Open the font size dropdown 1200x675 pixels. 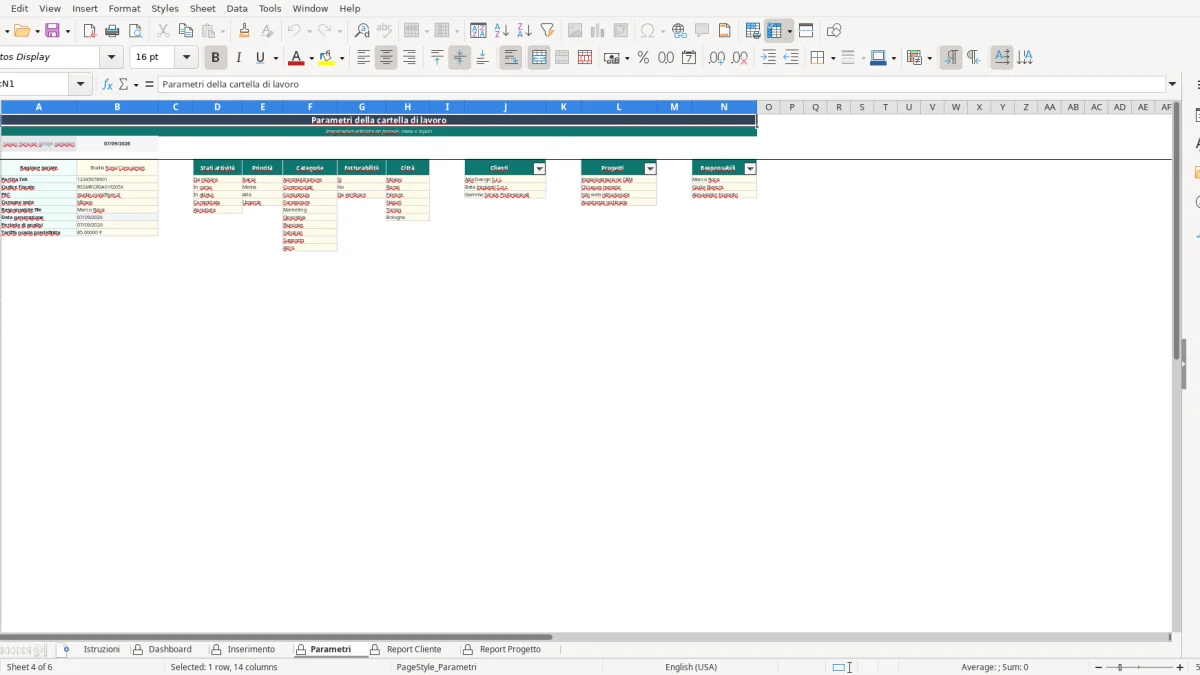[186, 58]
